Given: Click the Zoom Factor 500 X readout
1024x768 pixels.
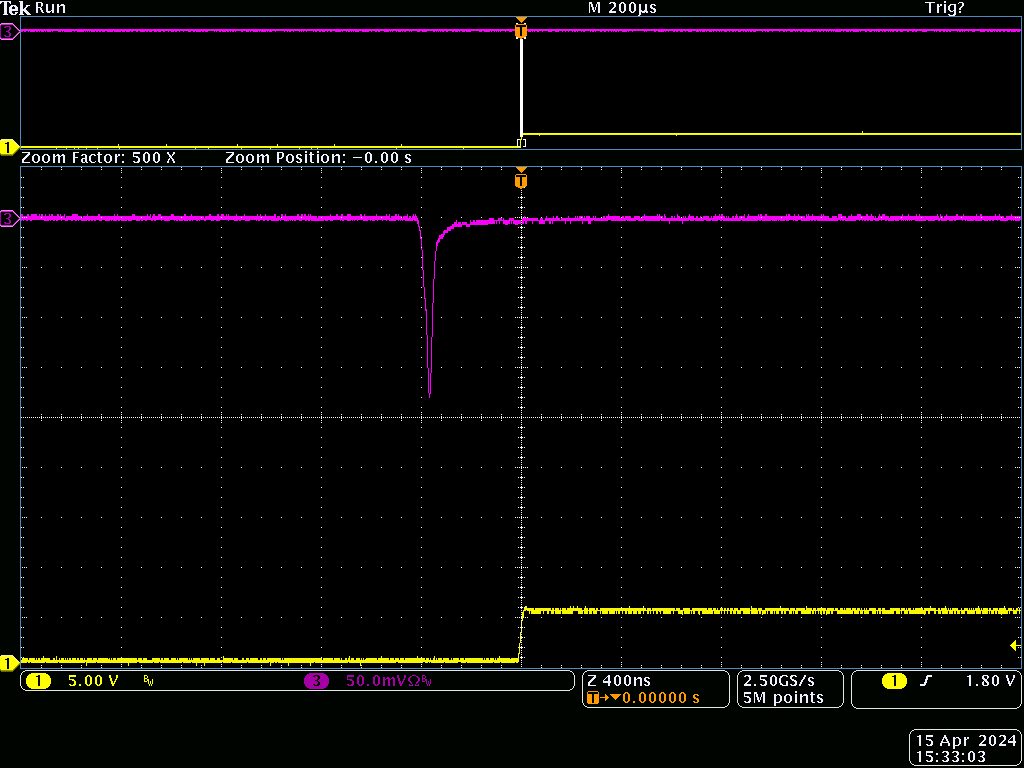Looking at the screenshot, I should 98,158.
